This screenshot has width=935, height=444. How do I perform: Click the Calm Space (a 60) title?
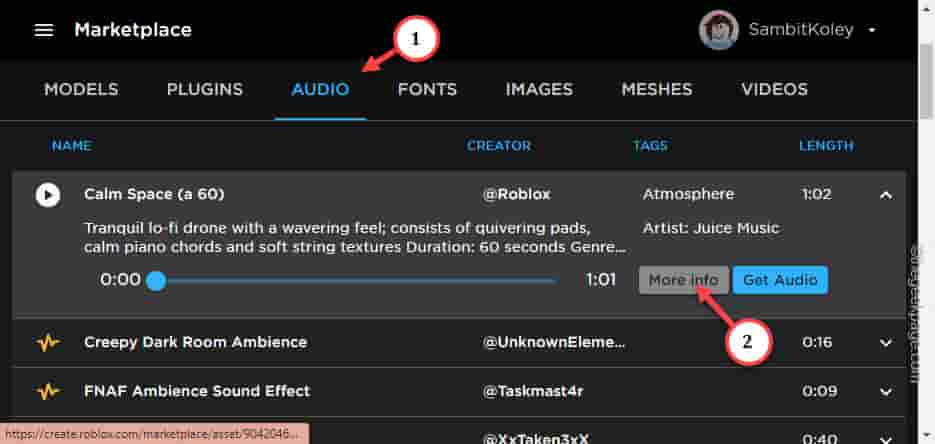154,194
